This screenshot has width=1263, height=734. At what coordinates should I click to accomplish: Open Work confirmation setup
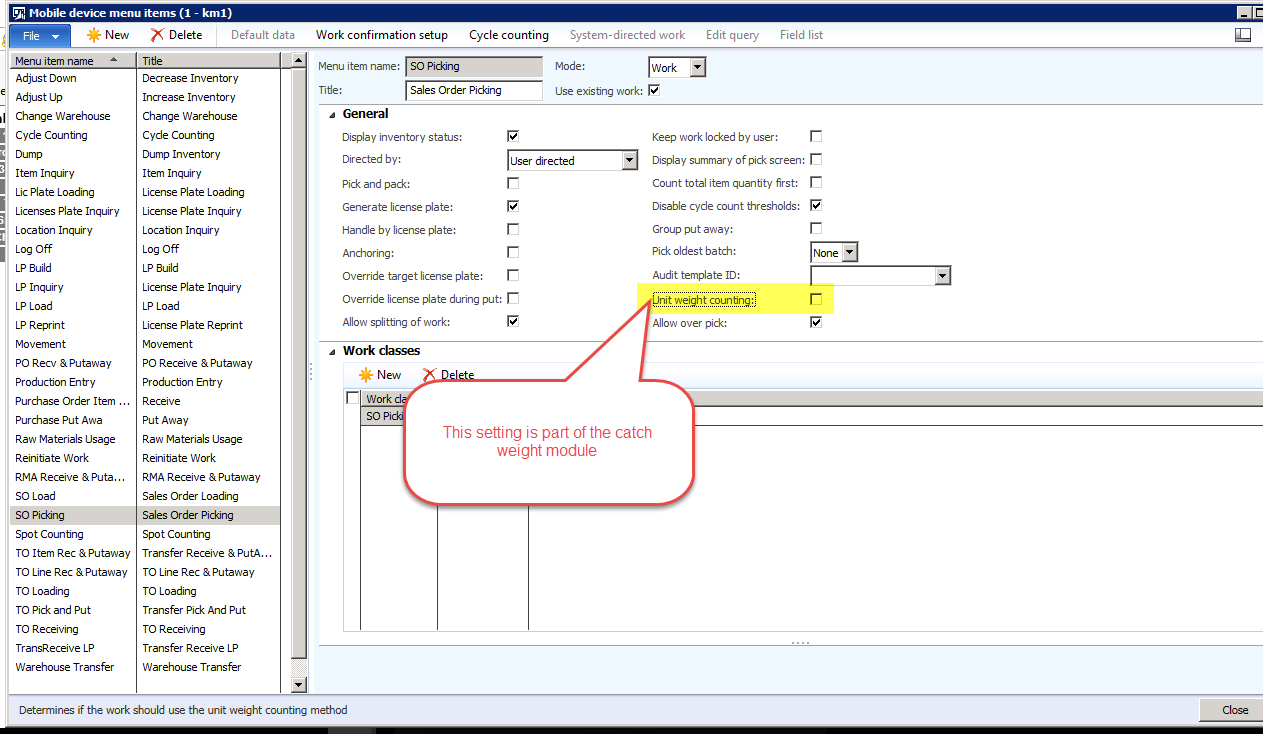pos(382,35)
